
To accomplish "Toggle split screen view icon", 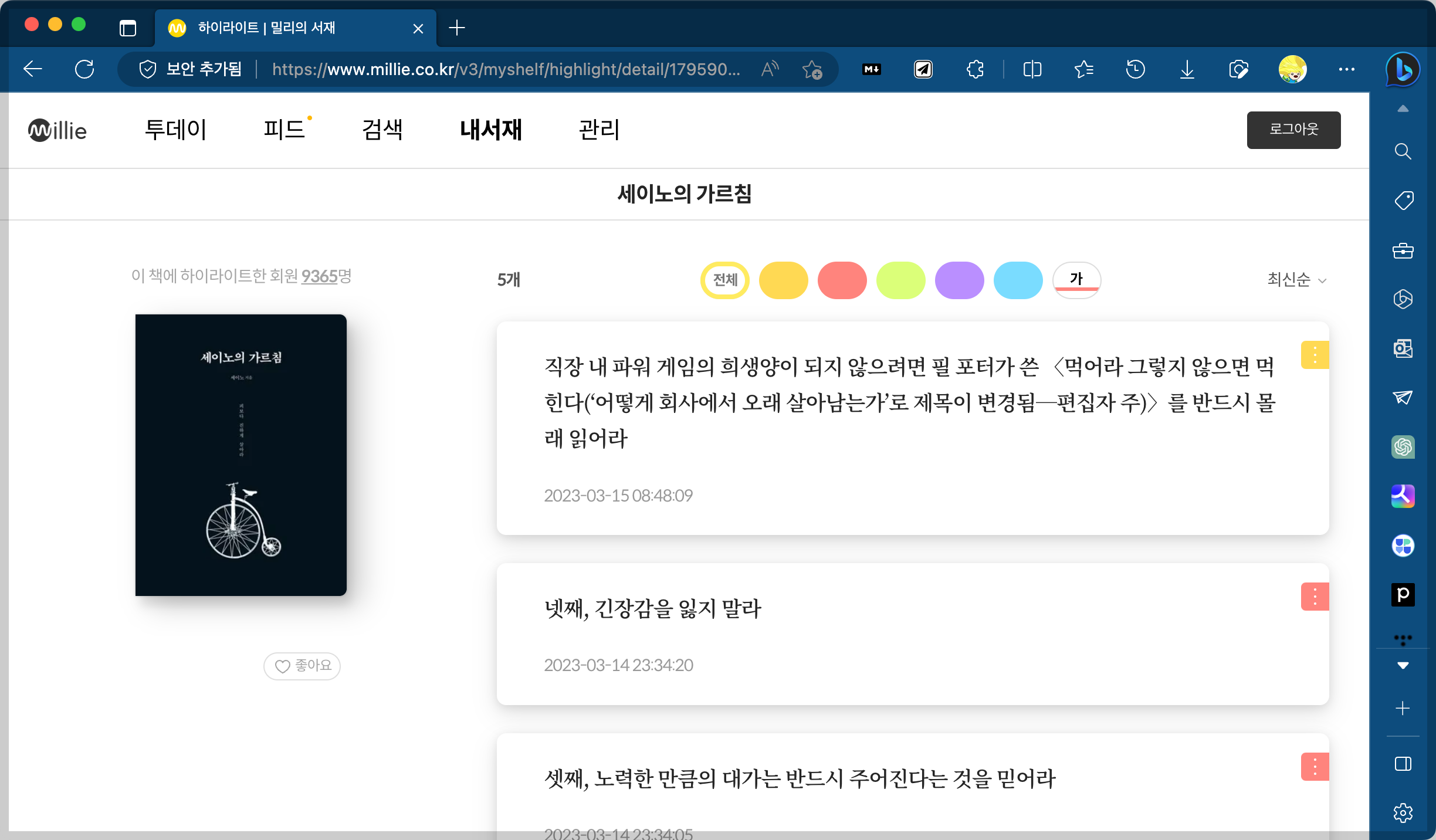I will 1032,69.
